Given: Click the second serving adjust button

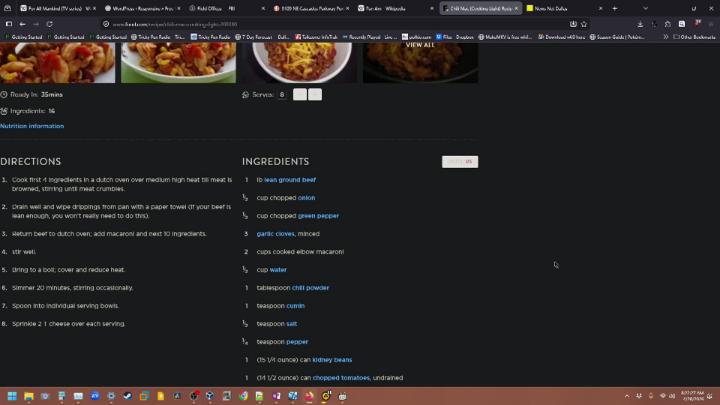Looking at the screenshot, I should click(315, 95).
